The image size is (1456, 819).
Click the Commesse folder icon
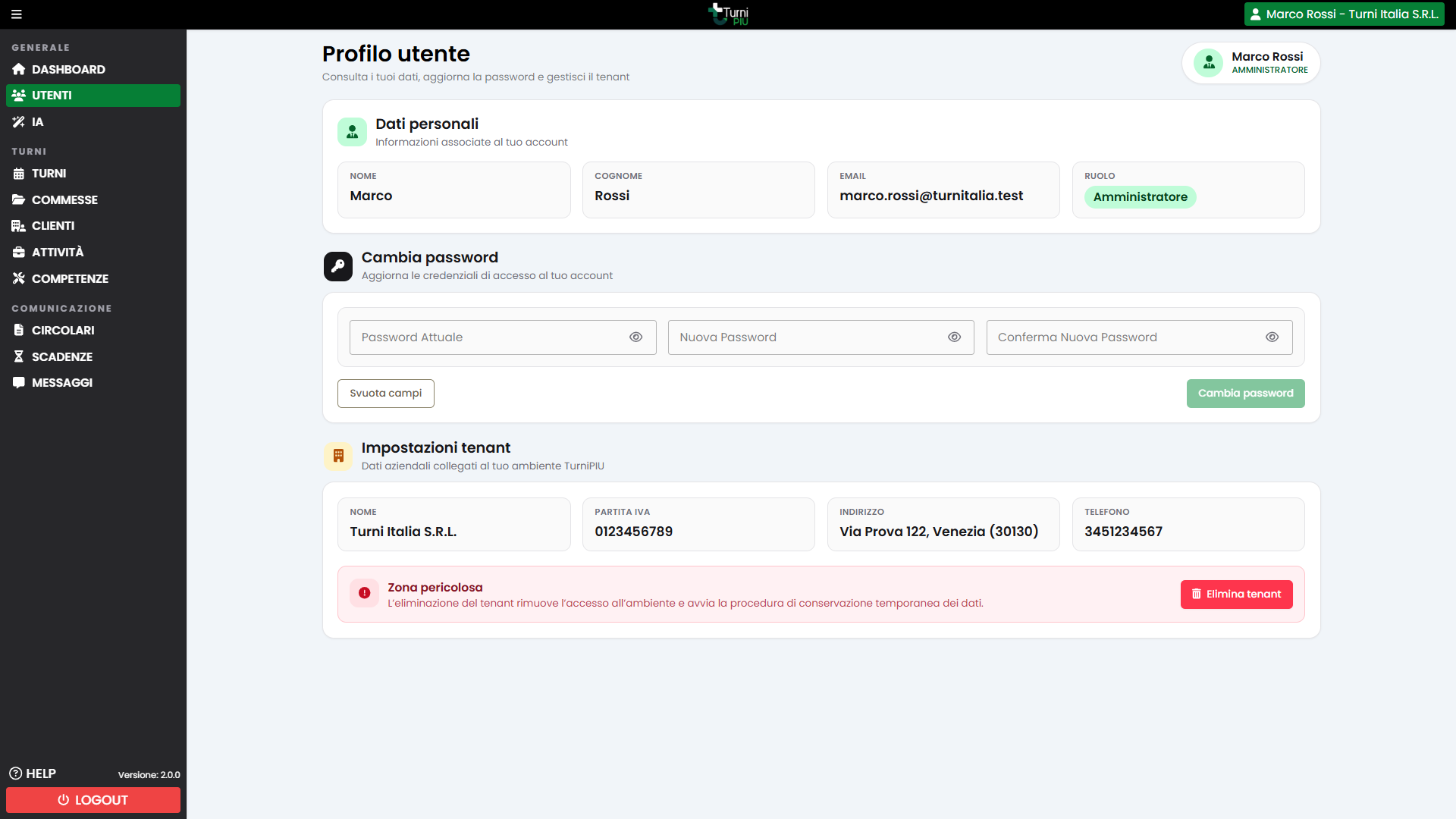[x=19, y=200]
